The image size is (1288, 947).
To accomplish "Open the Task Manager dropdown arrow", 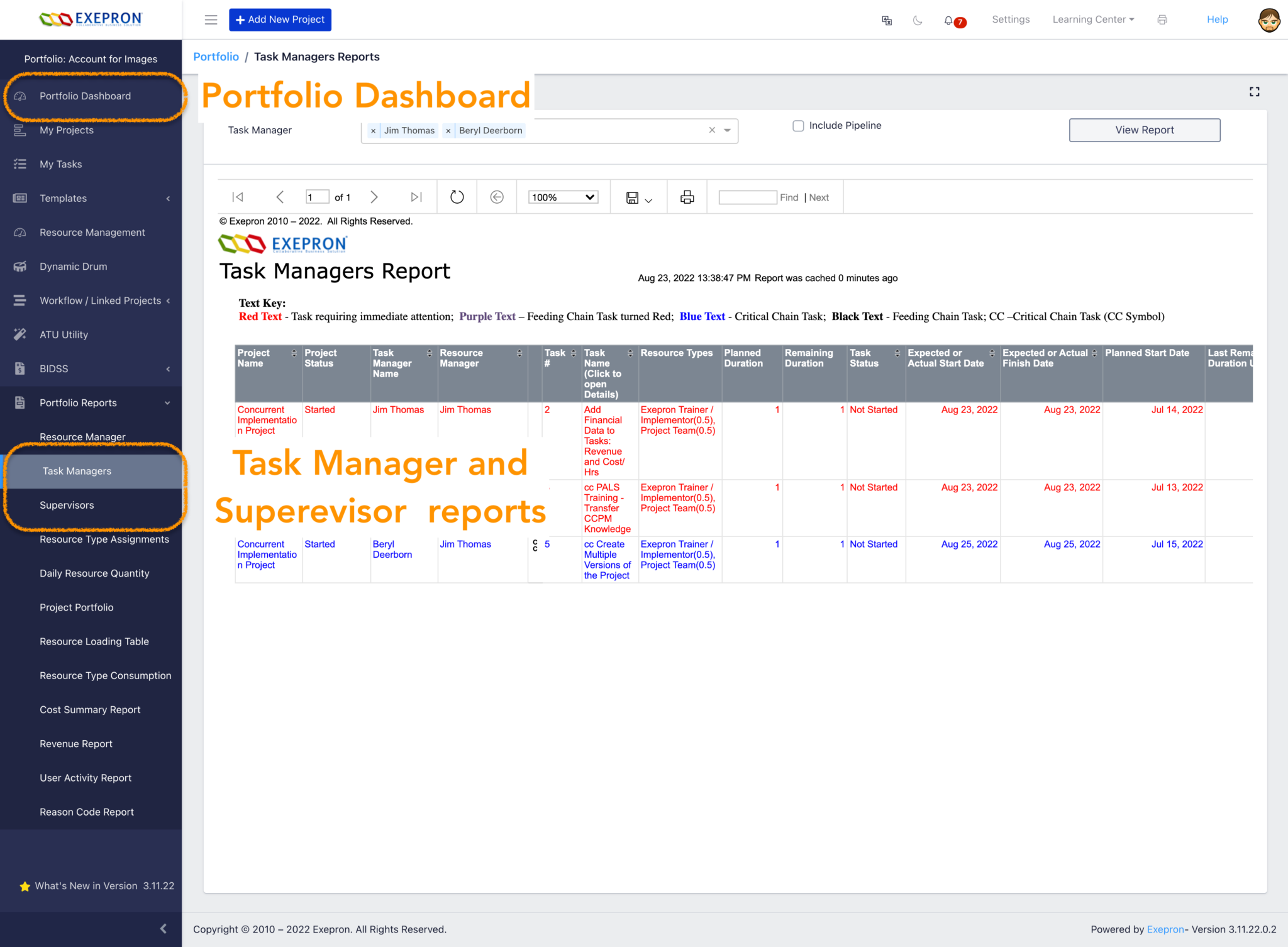I will tap(727, 130).
